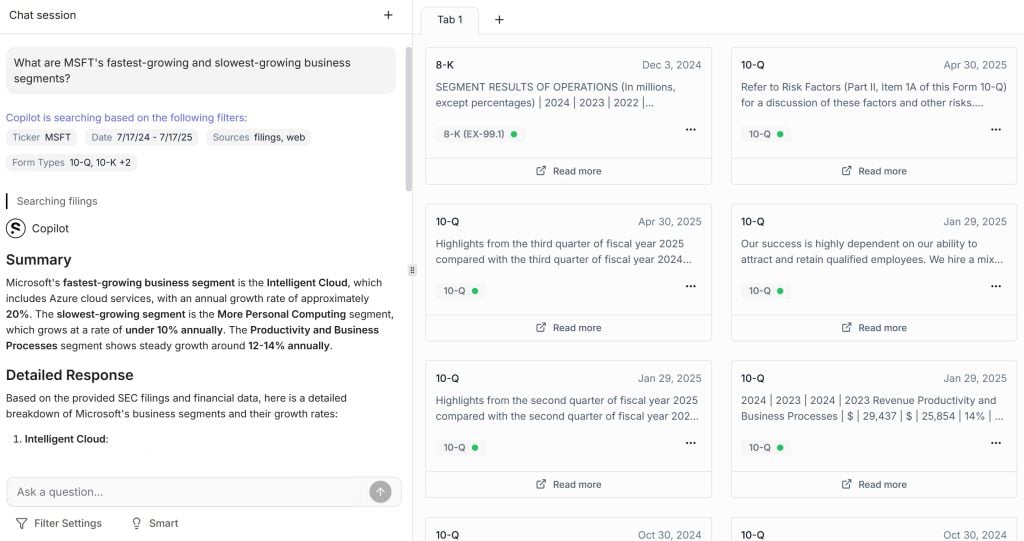Open three-dot menu on Jan 29 employees card
Viewport: 1024px width, 541px height.
(x=995, y=287)
